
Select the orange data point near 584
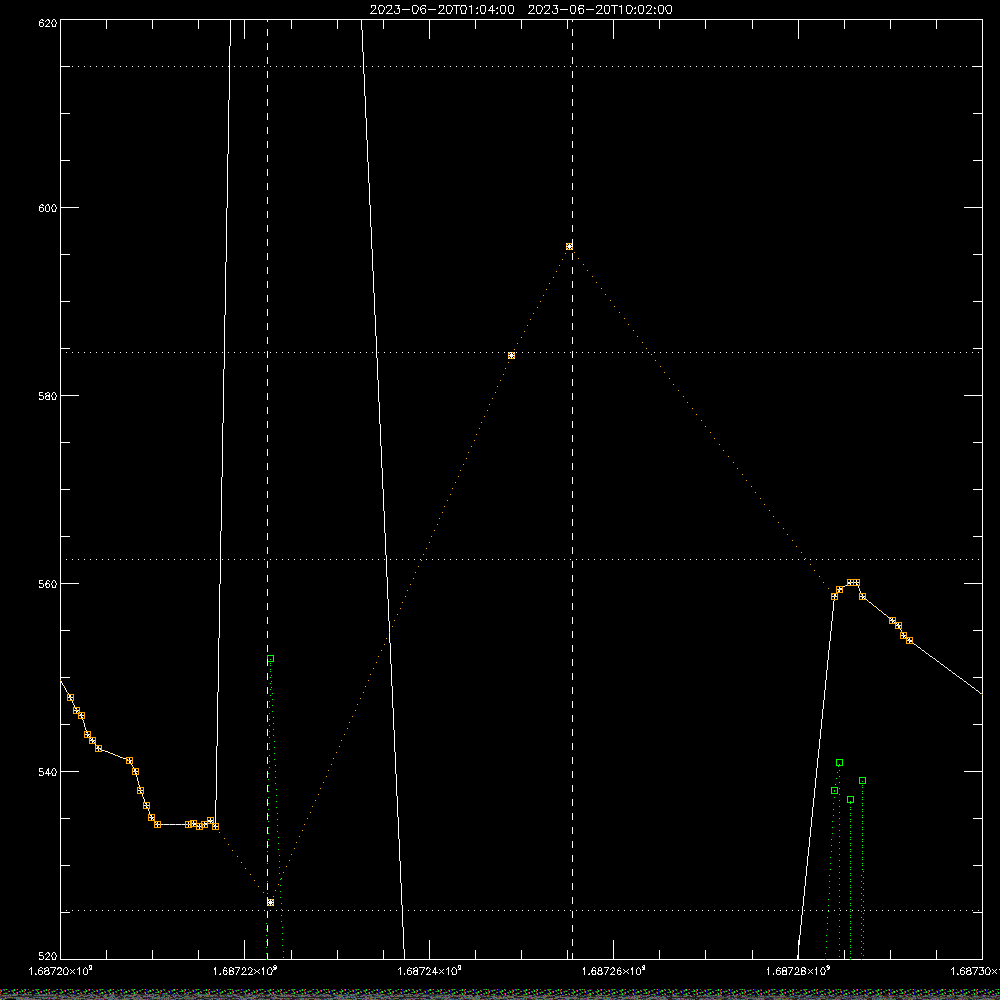(511, 355)
